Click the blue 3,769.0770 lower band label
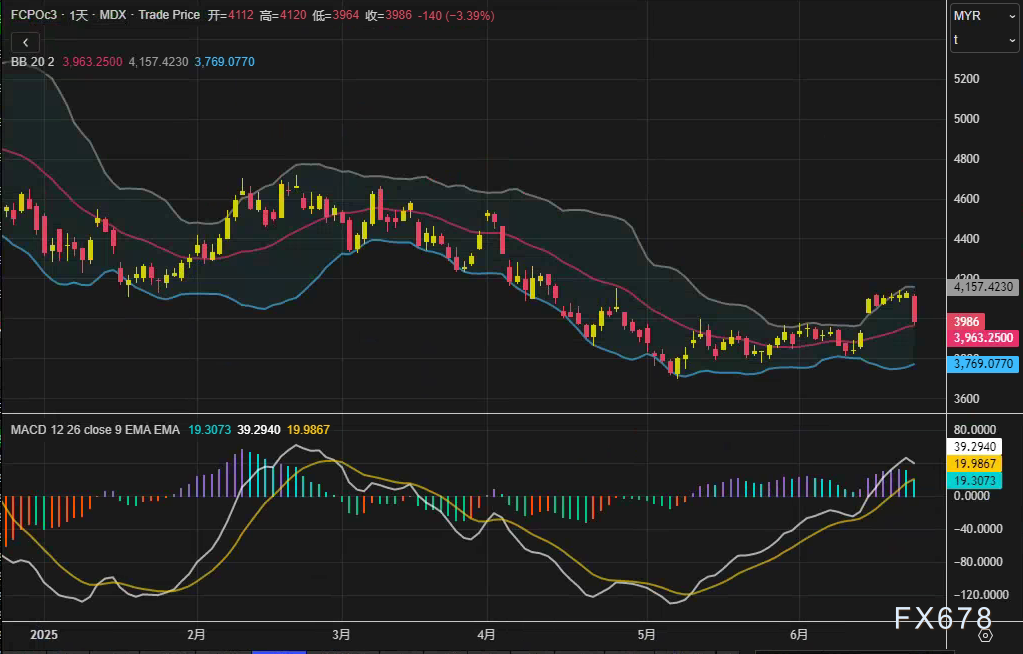This screenshot has height=654, width=1023. [x=984, y=364]
